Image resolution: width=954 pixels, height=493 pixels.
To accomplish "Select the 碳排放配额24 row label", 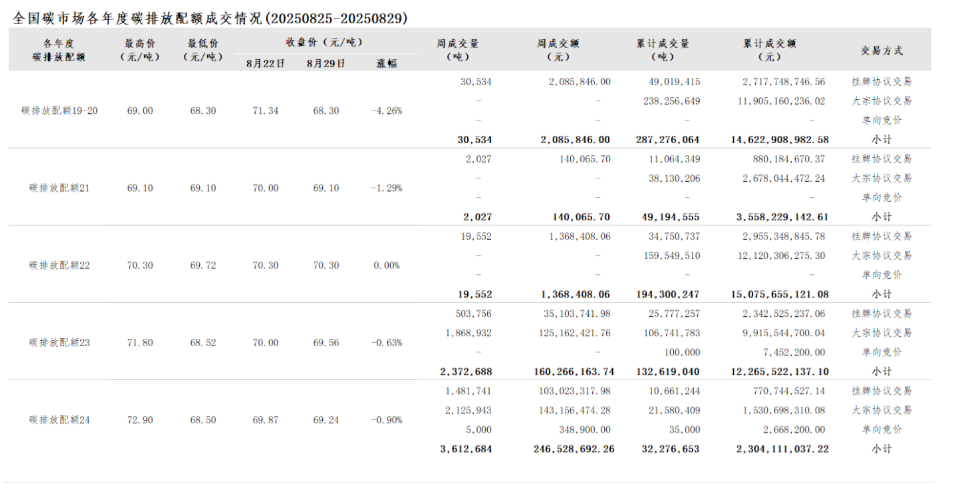I will [59, 419].
